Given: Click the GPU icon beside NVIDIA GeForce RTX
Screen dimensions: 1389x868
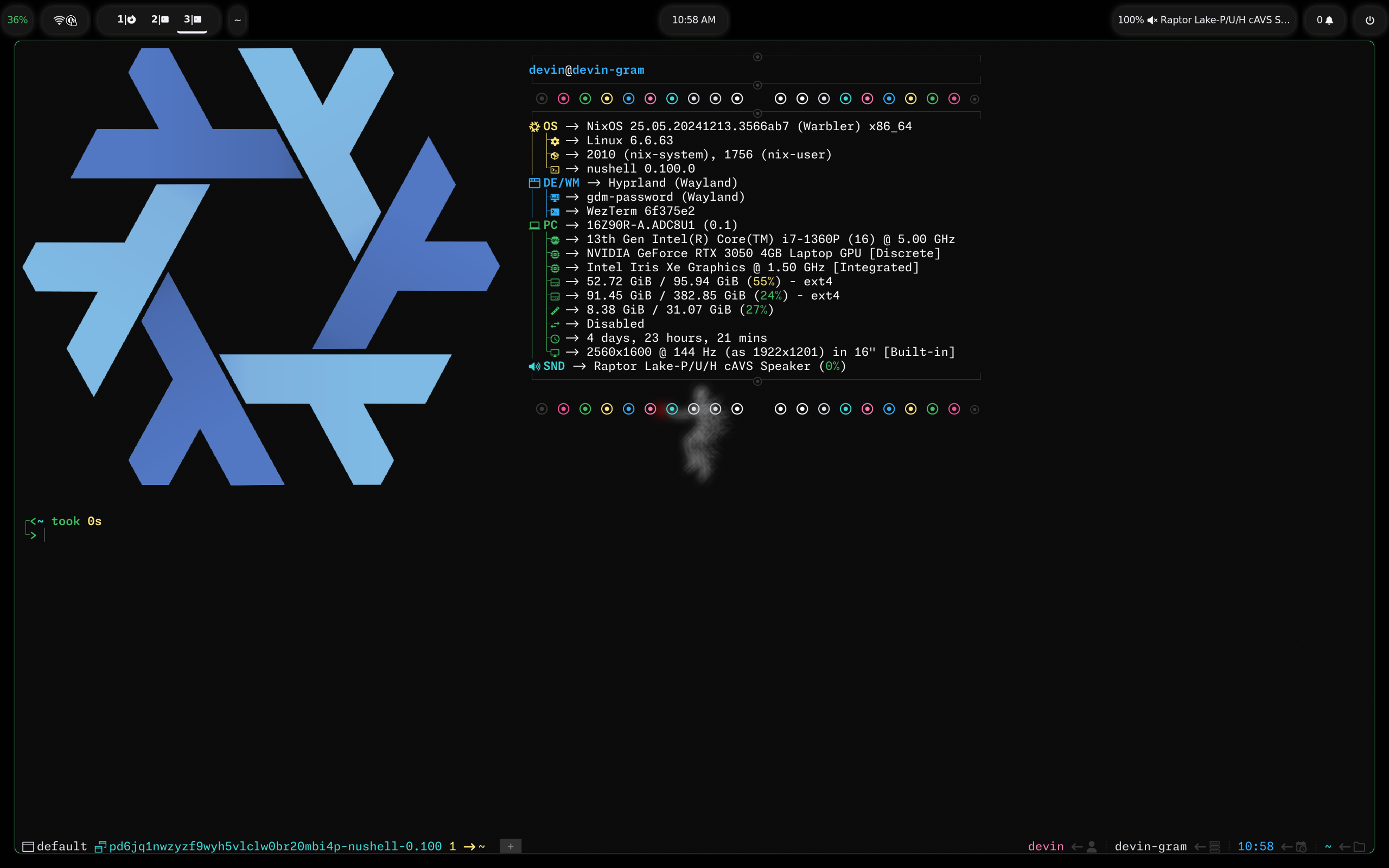Looking at the screenshot, I should pos(555,254).
